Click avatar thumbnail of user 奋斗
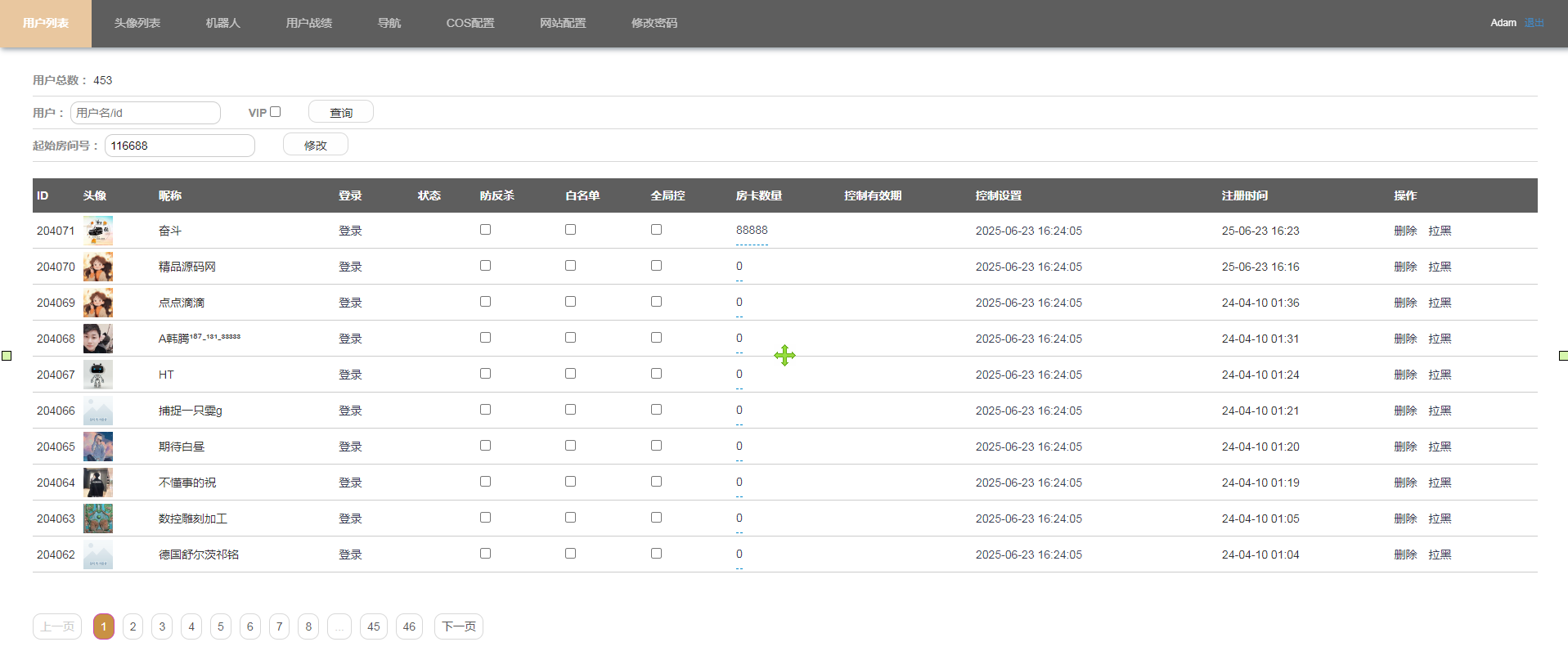This screenshot has height=660, width=1568. point(97,231)
